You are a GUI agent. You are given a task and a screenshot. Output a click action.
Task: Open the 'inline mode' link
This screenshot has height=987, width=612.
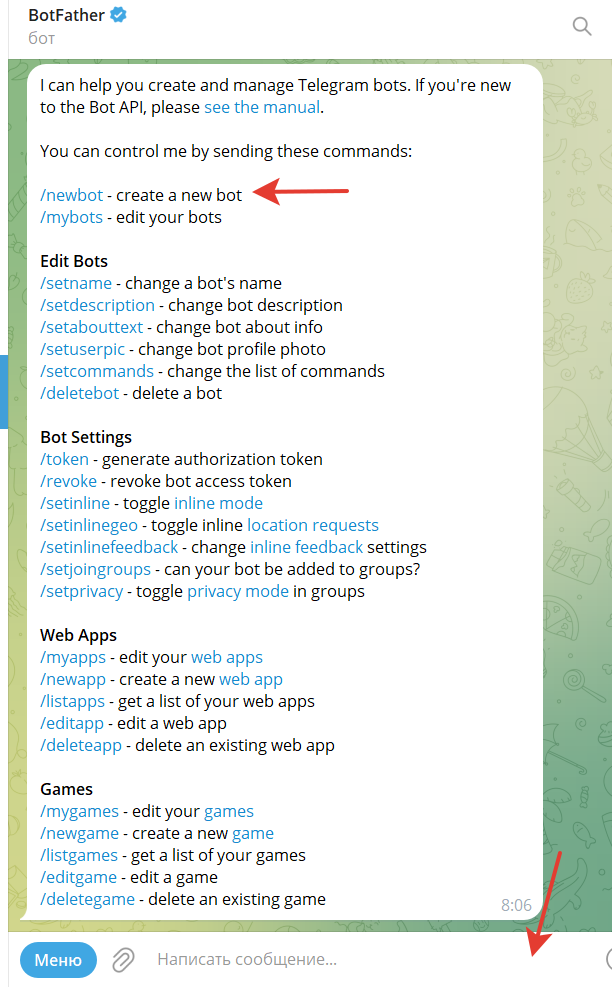[x=218, y=503]
